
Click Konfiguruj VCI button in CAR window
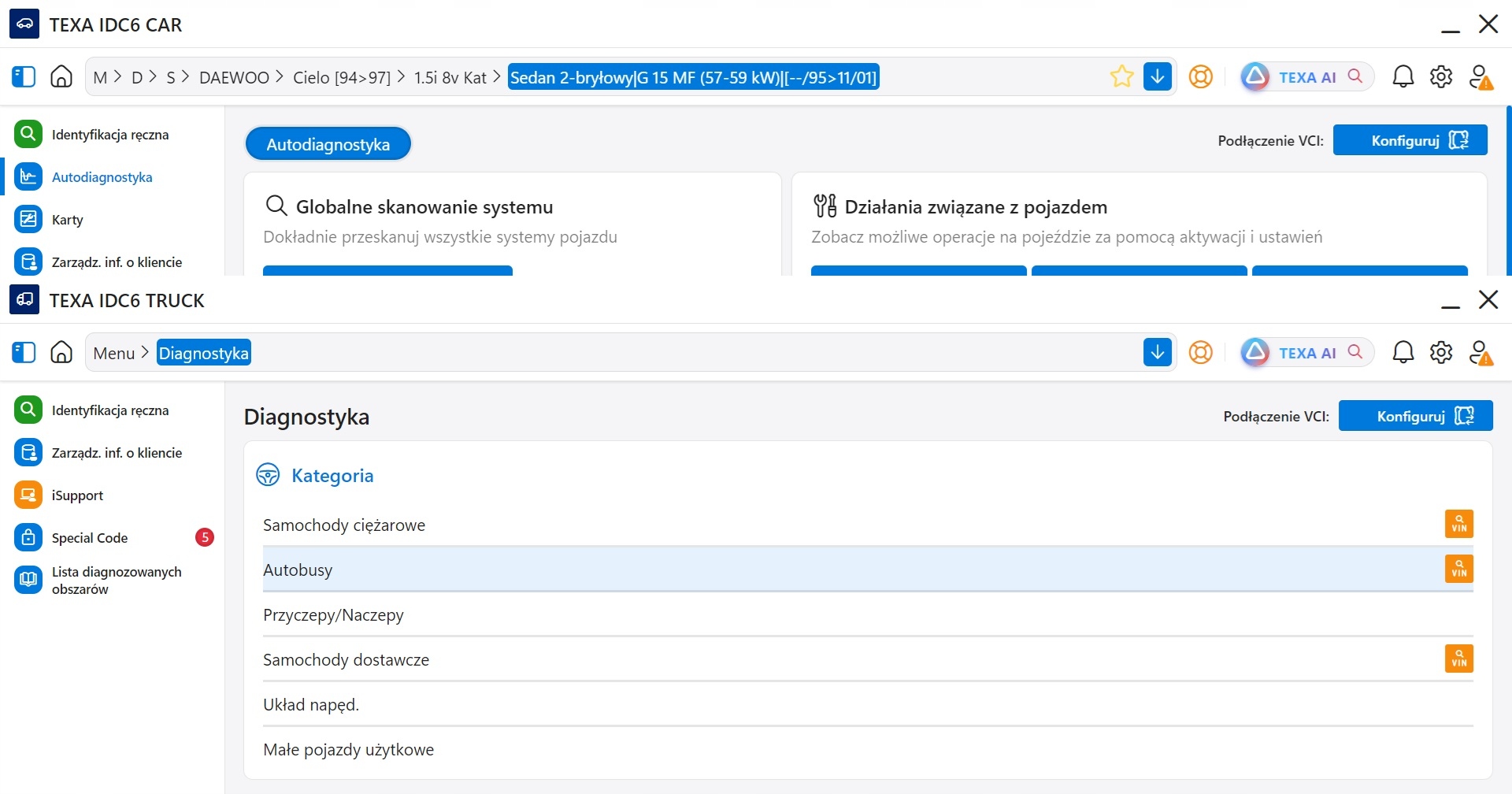[x=1410, y=140]
